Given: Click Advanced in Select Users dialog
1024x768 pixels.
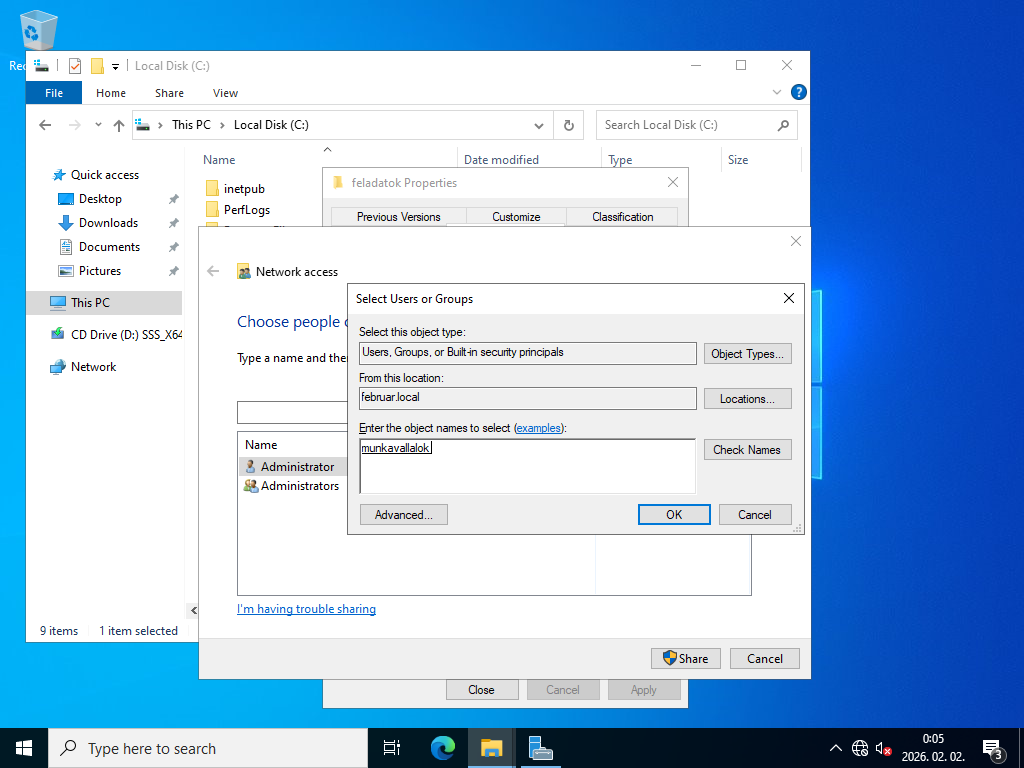Looking at the screenshot, I should point(404,515).
